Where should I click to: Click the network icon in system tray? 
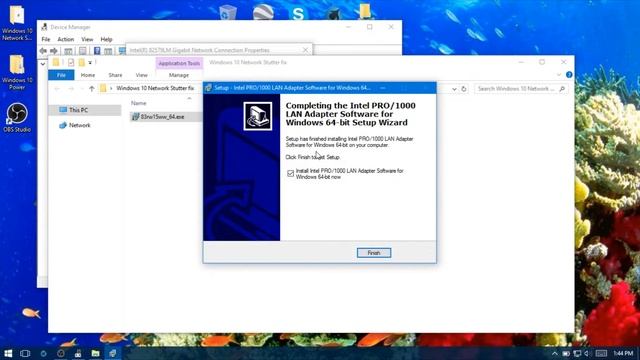coord(577,353)
